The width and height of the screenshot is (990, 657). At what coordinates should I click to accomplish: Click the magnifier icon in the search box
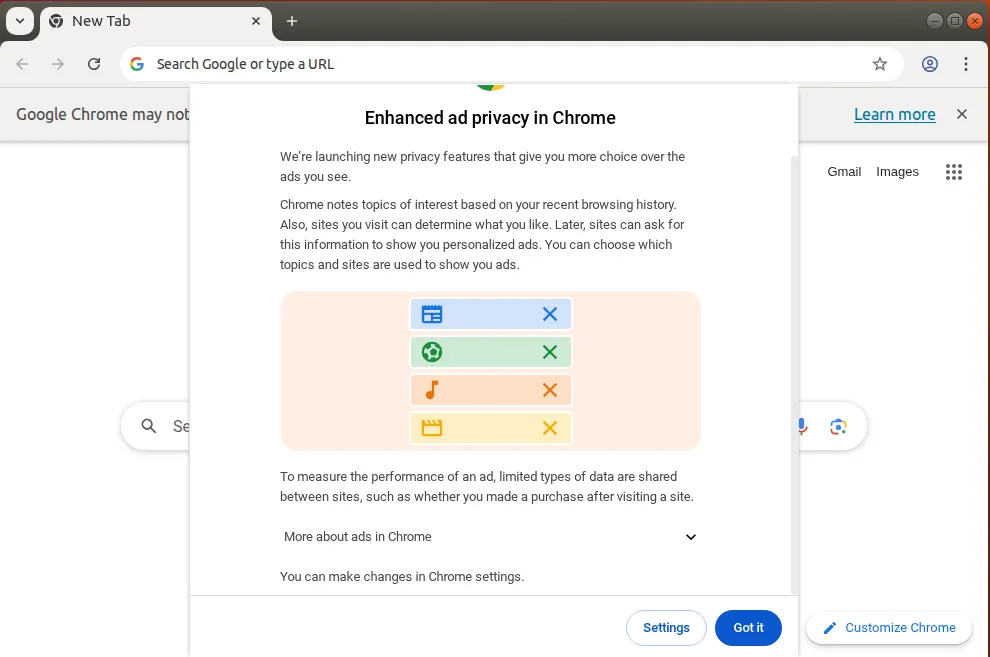pos(148,426)
